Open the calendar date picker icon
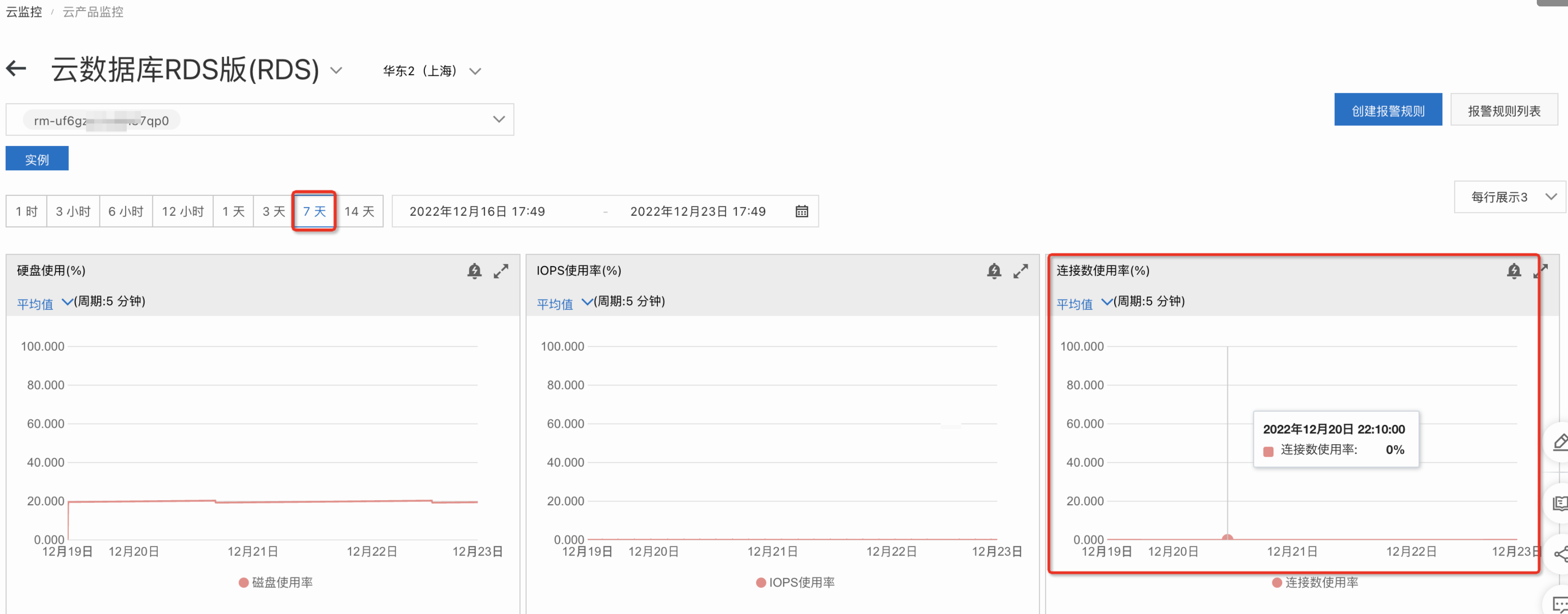The image size is (1568, 614). click(801, 212)
